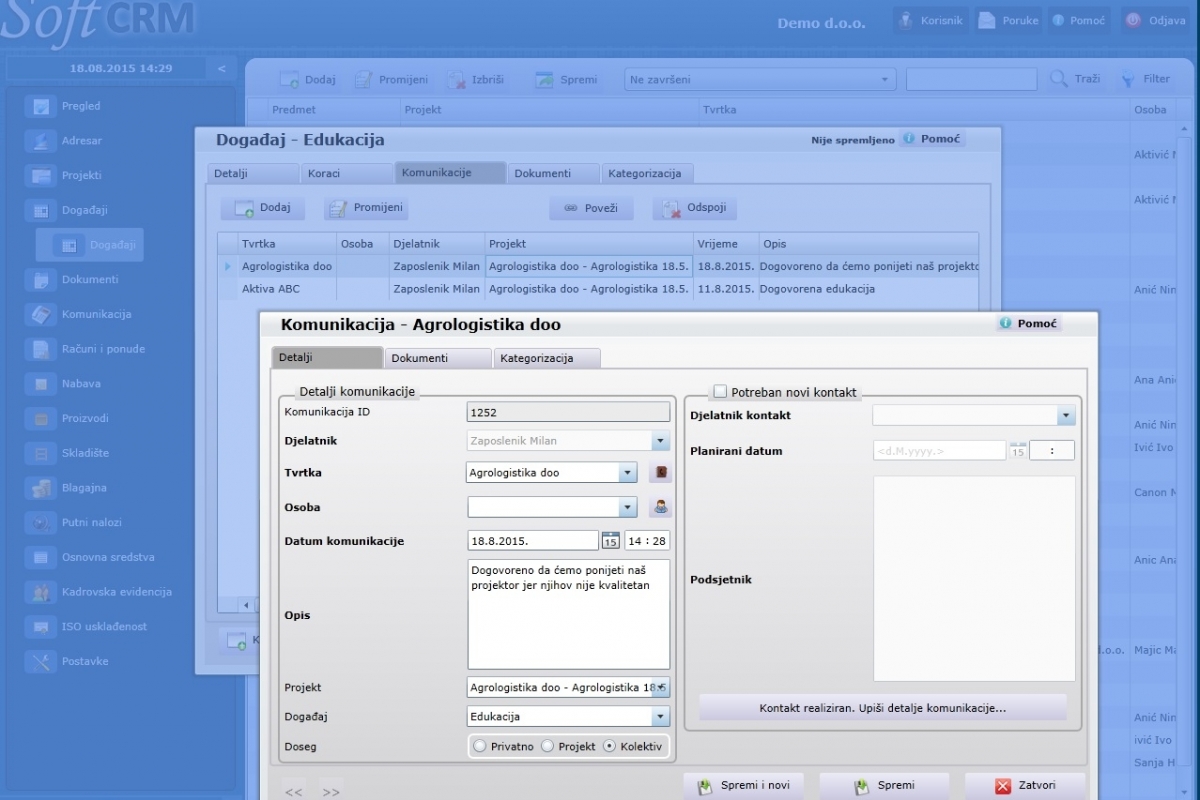This screenshot has width=1200, height=800.
Task: Click Traži search magnifier
Action: [x=1059, y=79]
